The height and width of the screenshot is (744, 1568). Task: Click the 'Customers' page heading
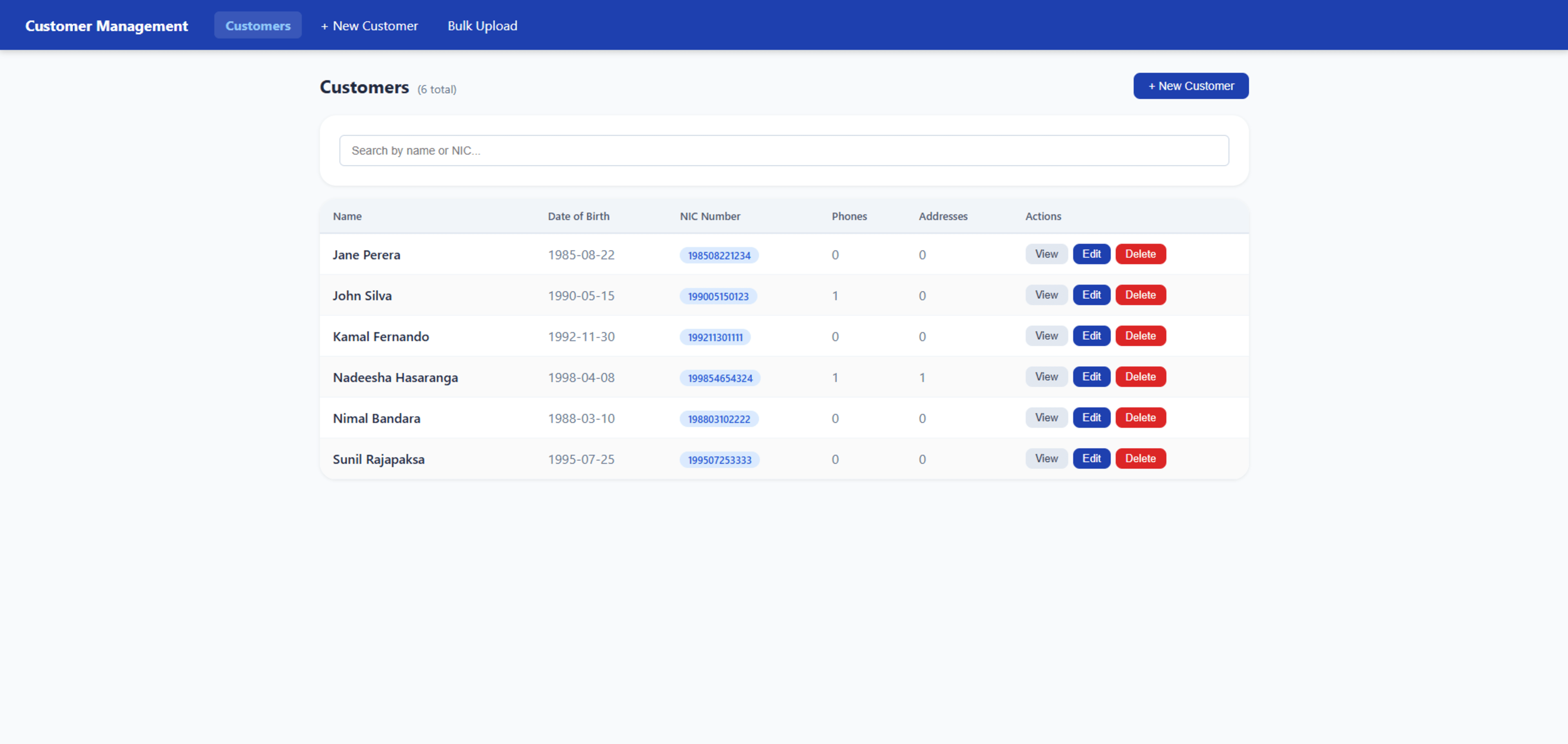(x=364, y=87)
